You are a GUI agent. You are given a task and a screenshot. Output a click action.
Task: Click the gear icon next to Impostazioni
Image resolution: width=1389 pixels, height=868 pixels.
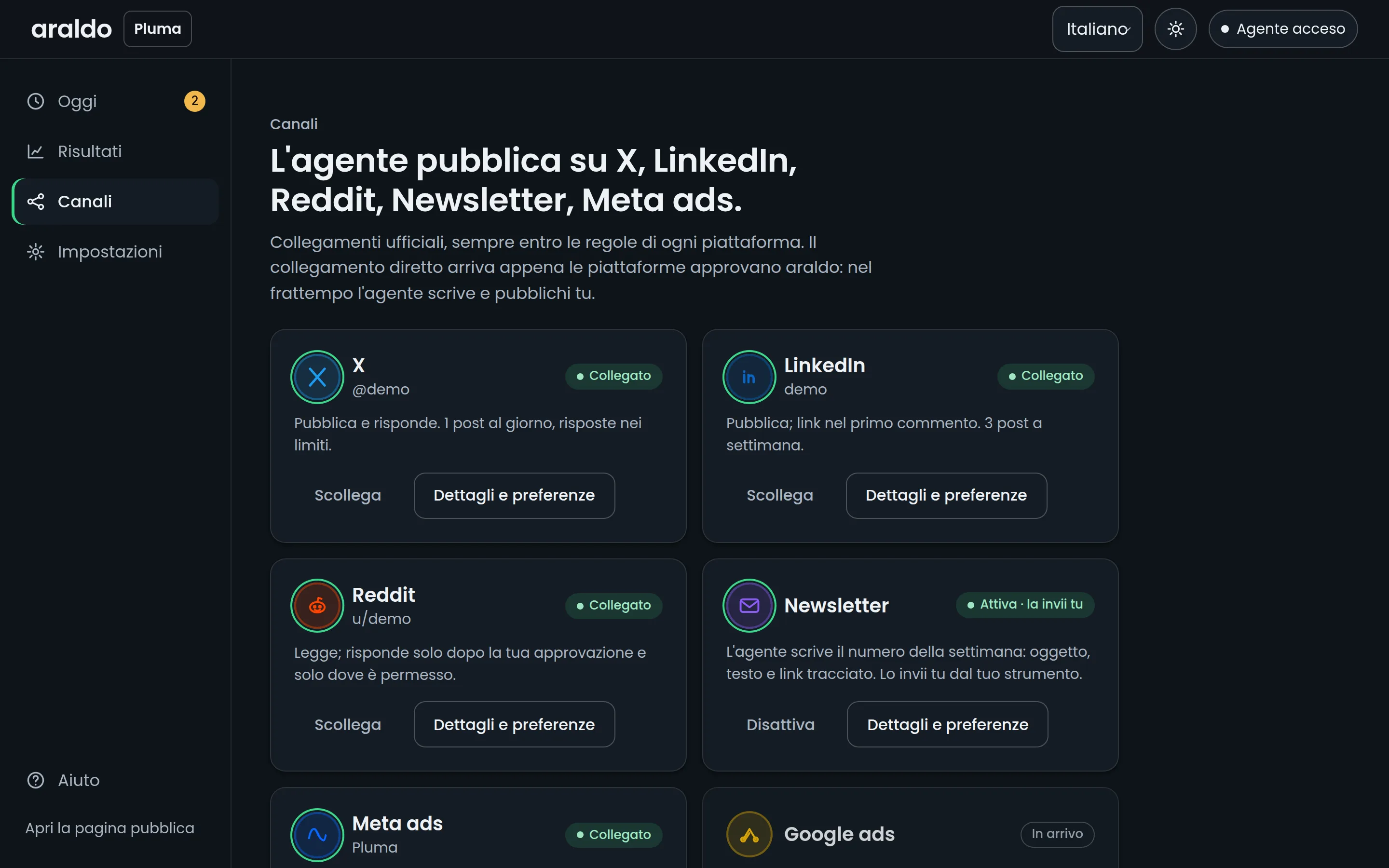[x=36, y=251]
